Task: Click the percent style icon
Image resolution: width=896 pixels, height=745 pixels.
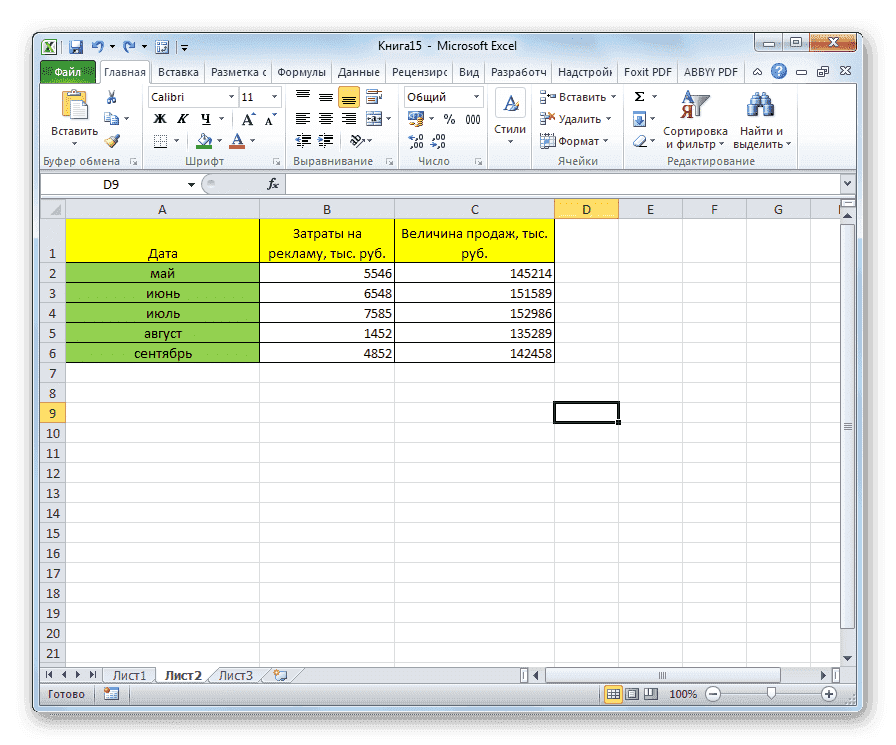Action: (449, 117)
